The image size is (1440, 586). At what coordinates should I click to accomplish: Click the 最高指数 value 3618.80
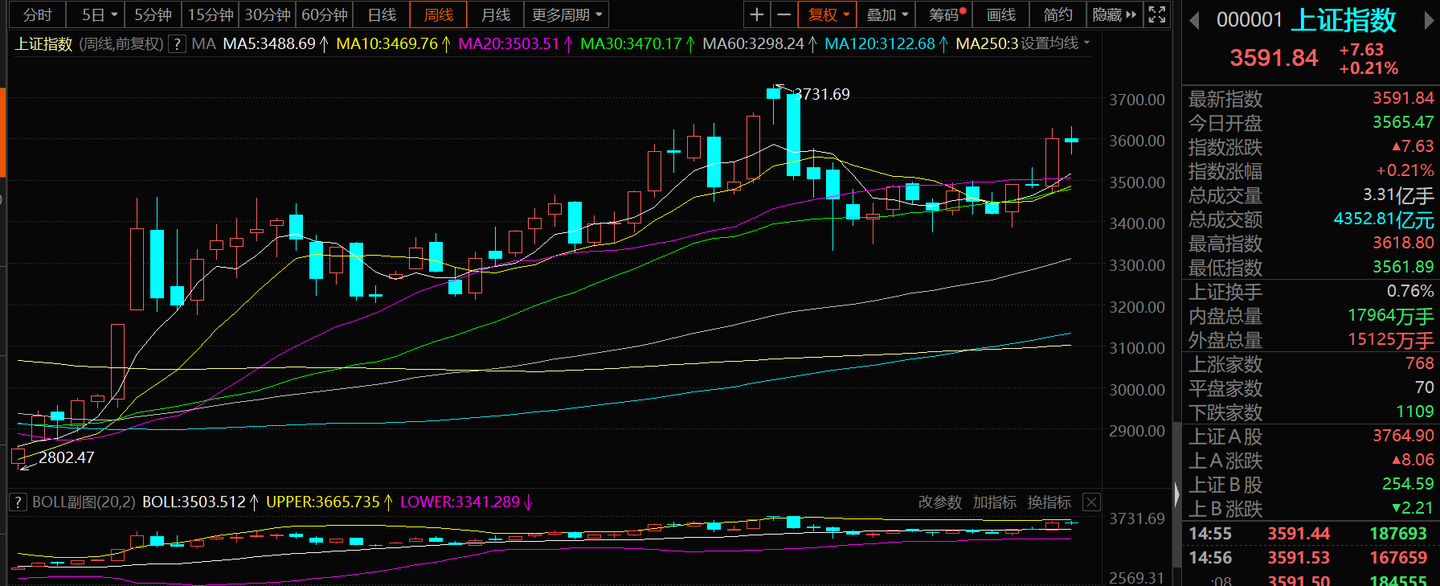tap(1403, 244)
